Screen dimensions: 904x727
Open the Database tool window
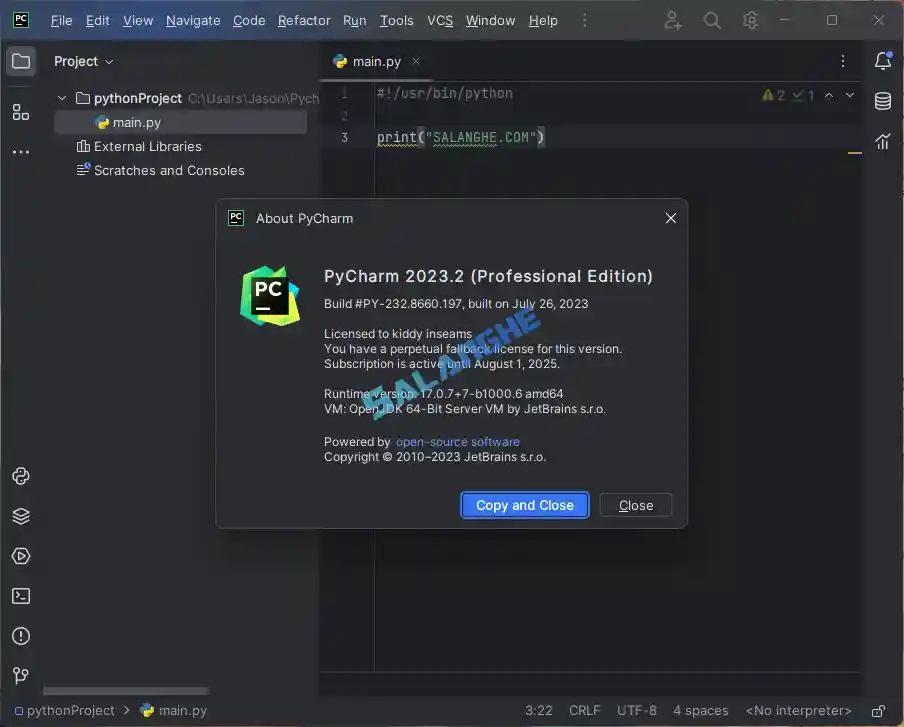pos(883,101)
